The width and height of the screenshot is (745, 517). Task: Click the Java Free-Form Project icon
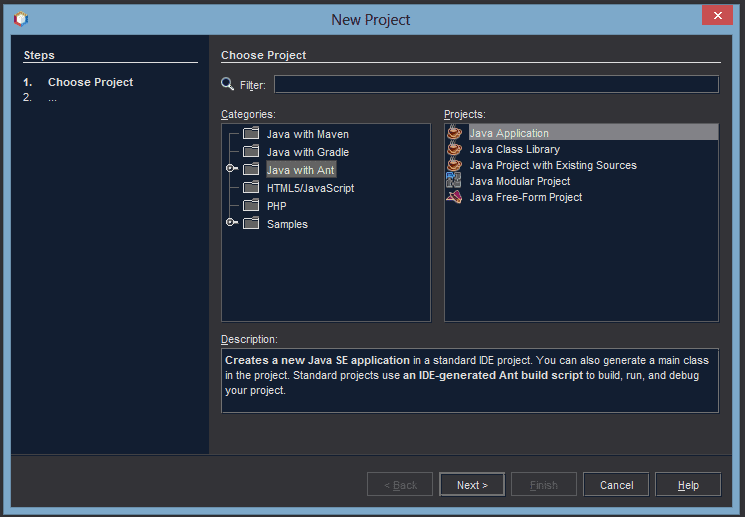tap(454, 197)
